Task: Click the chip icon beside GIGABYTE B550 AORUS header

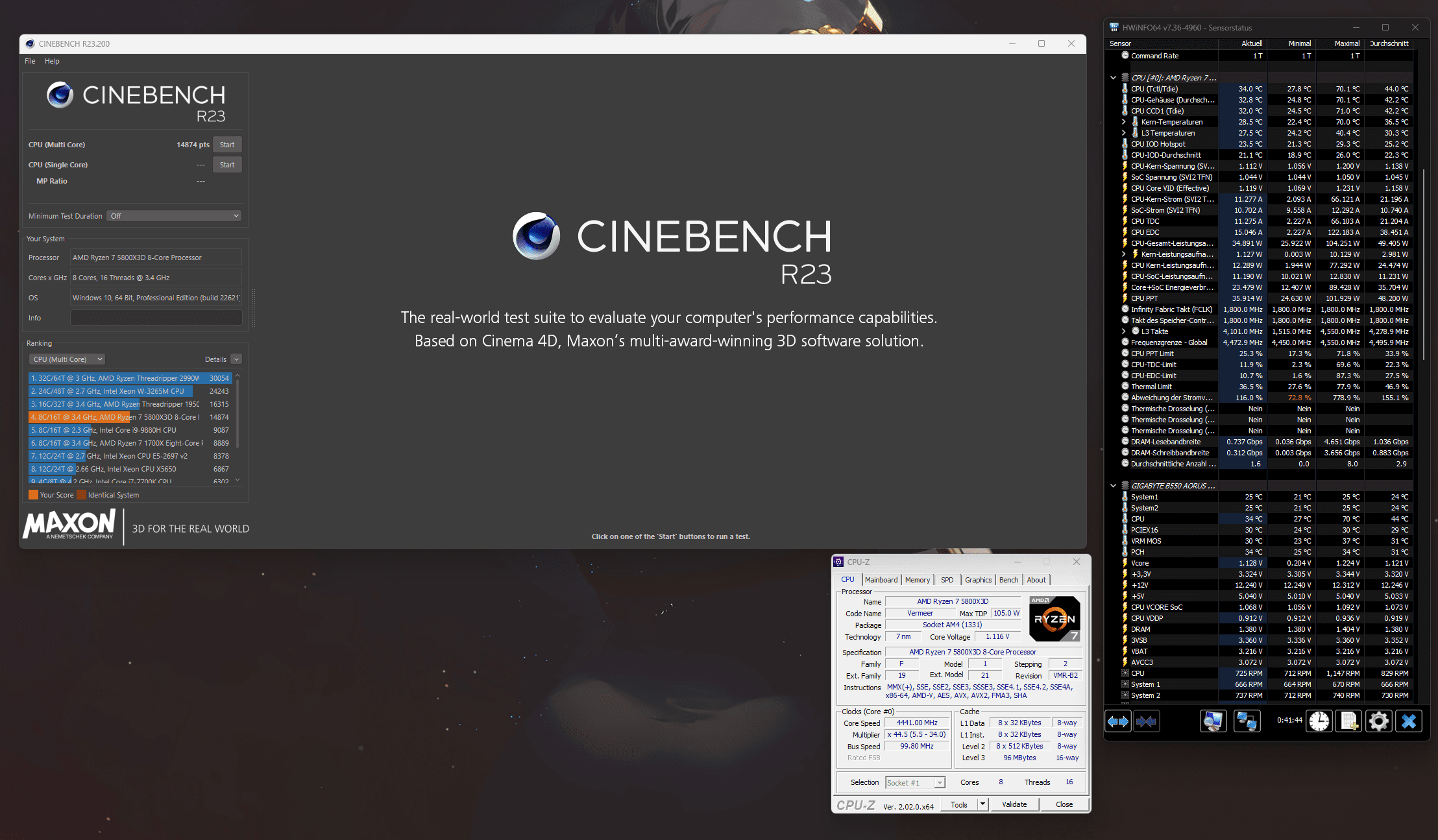Action: click(x=1125, y=486)
